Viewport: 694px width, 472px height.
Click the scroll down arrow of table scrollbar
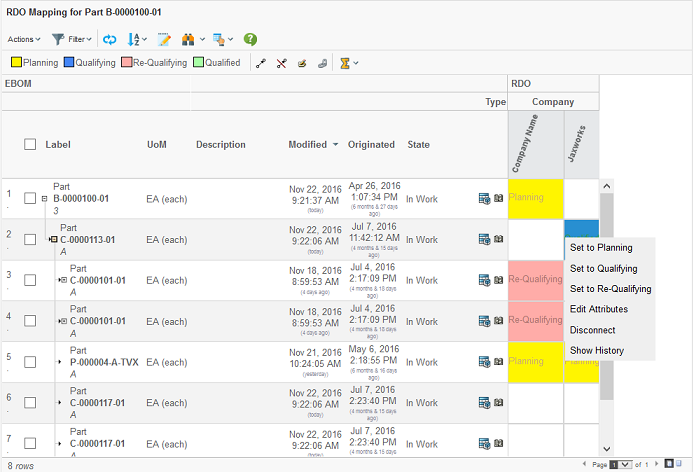pyautogui.click(x=605, y=450)
